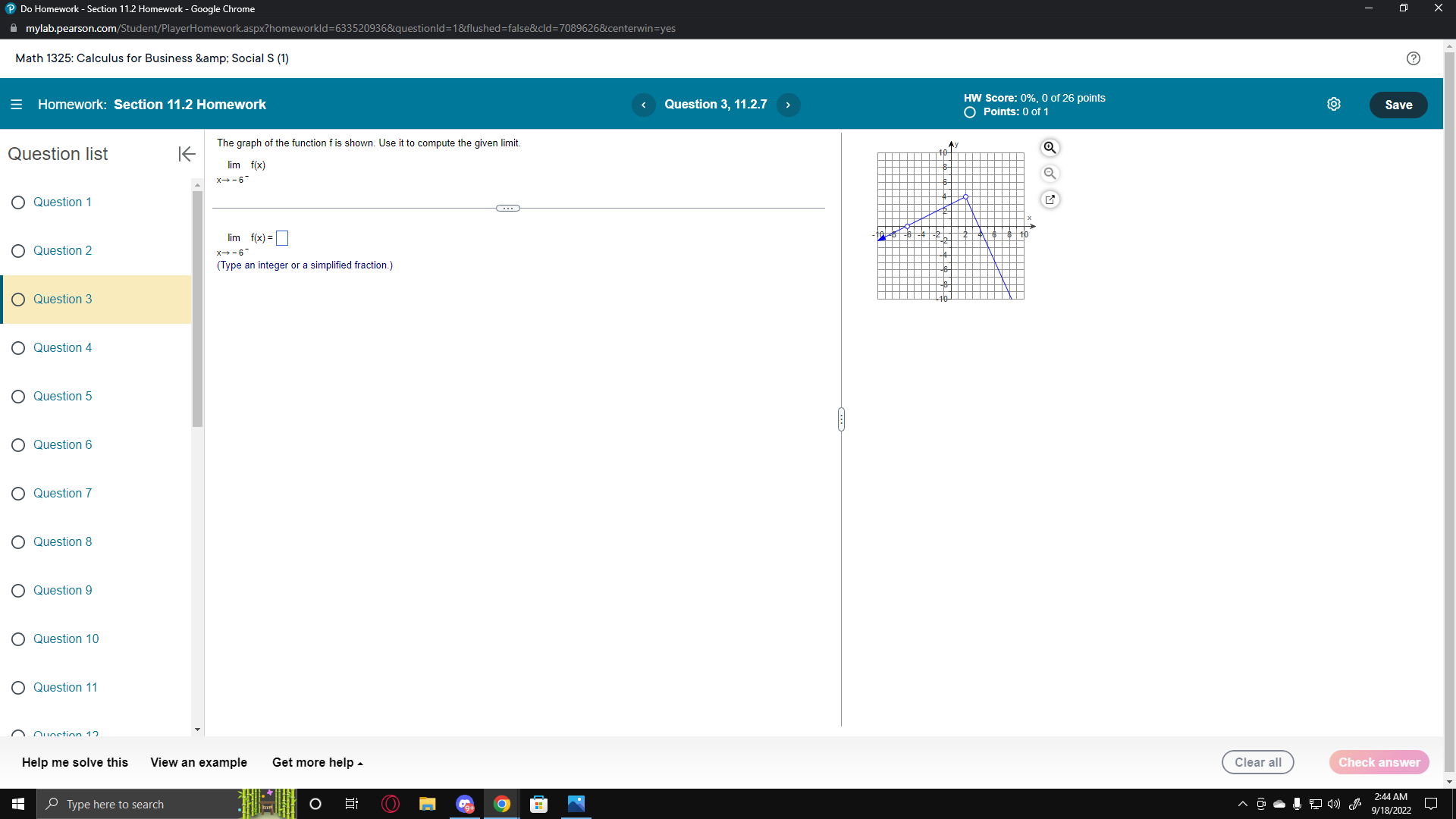Open the hamburger navigation menu
Screen dimensions: 1456x819
tap(16, 104)
